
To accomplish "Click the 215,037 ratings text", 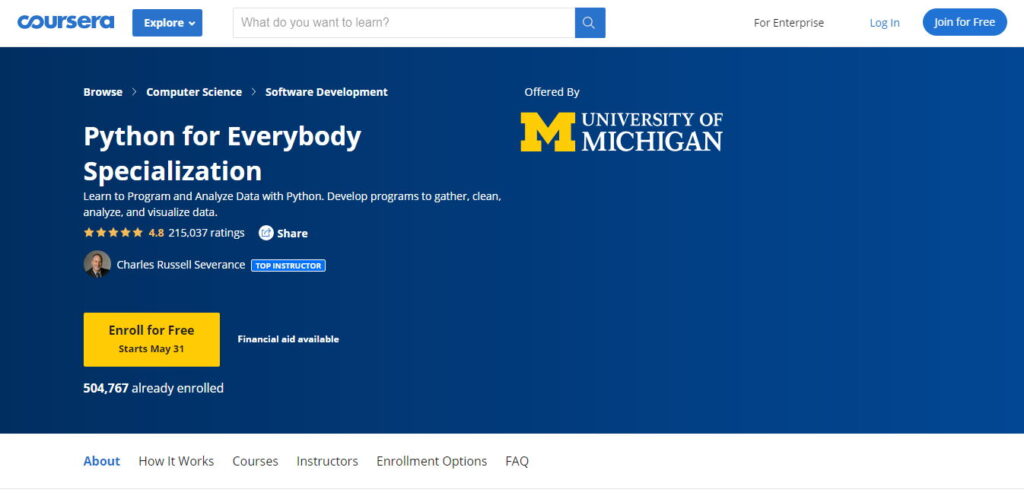I will coord(206,232).
